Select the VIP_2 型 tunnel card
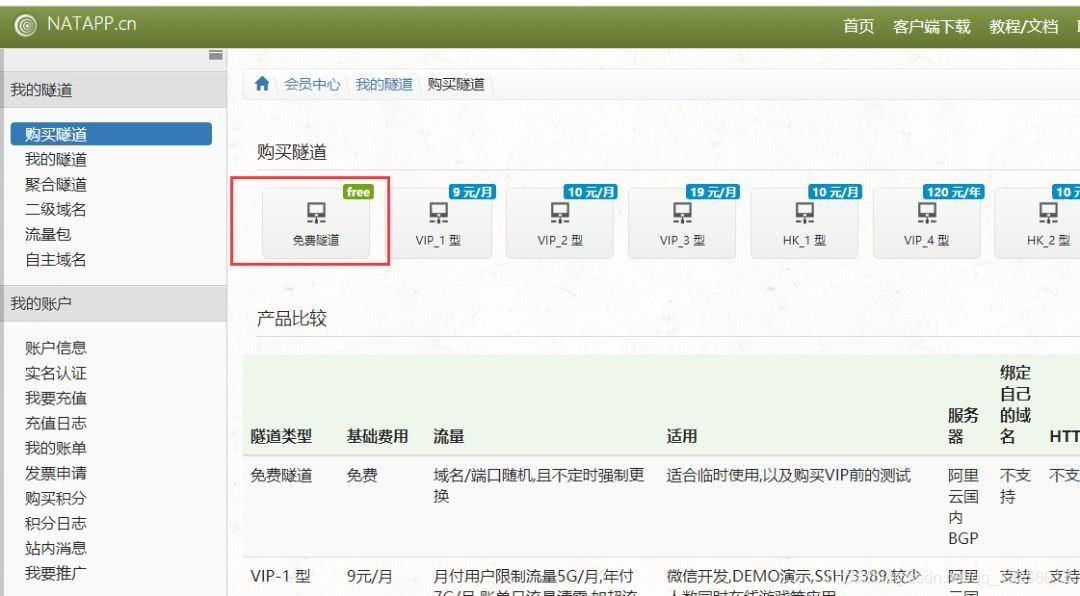 click(560, 223)
